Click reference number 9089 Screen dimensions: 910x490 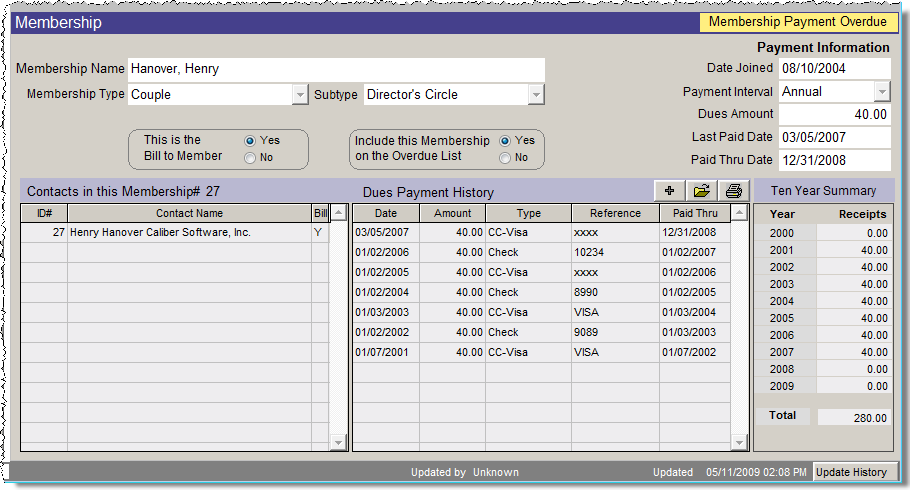586,333
